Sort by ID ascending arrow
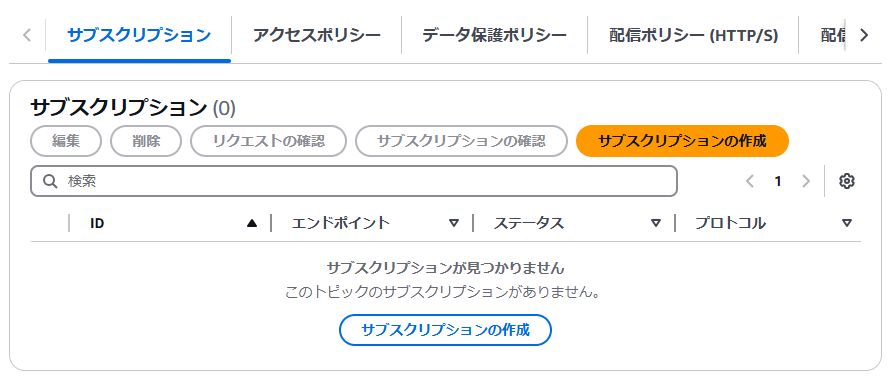The height and width of the screenshot is (386, 892). [252, 223]
